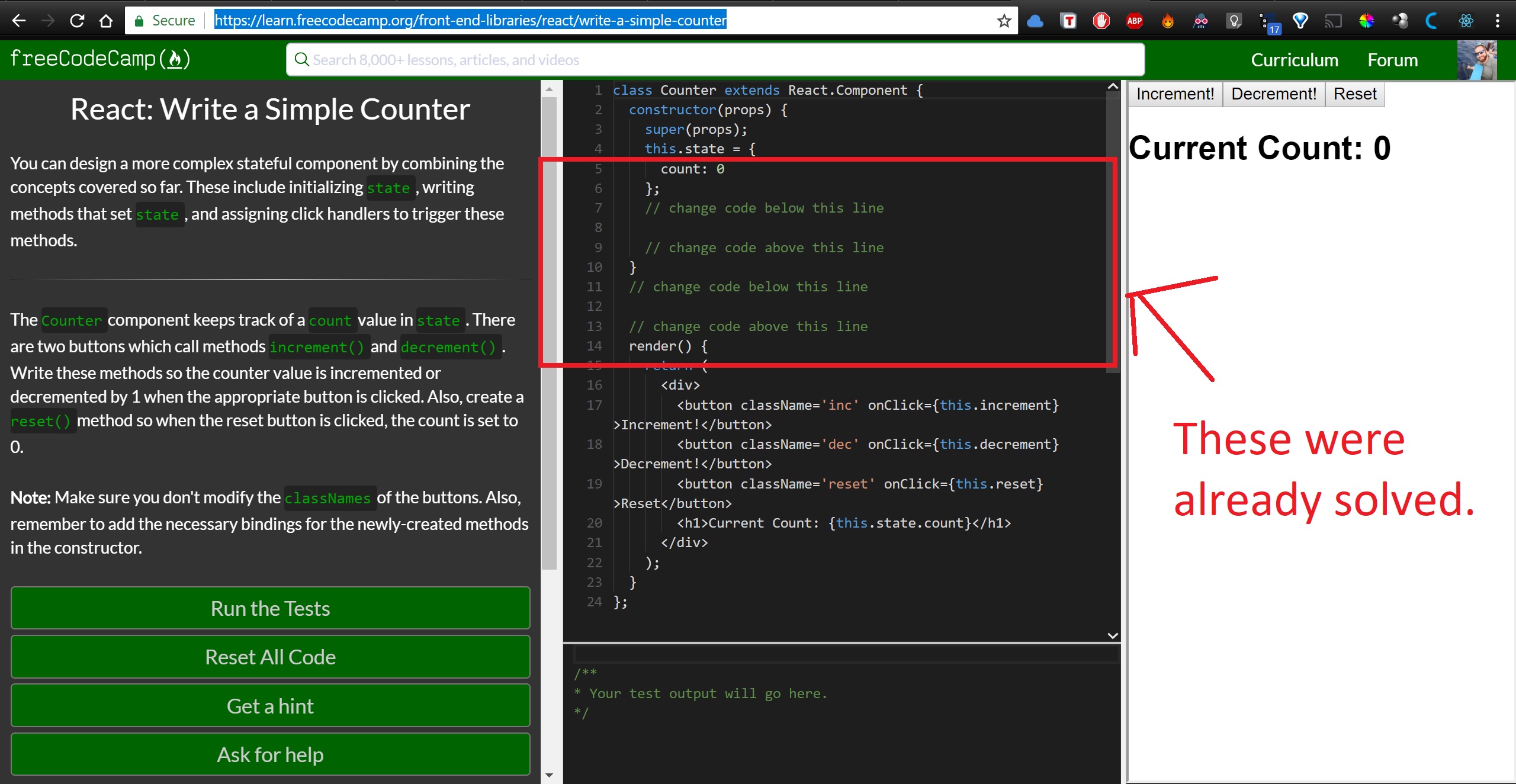Click the Run the Tests button
Viewport: 1516px width, 784px height.
click(269, 608)
